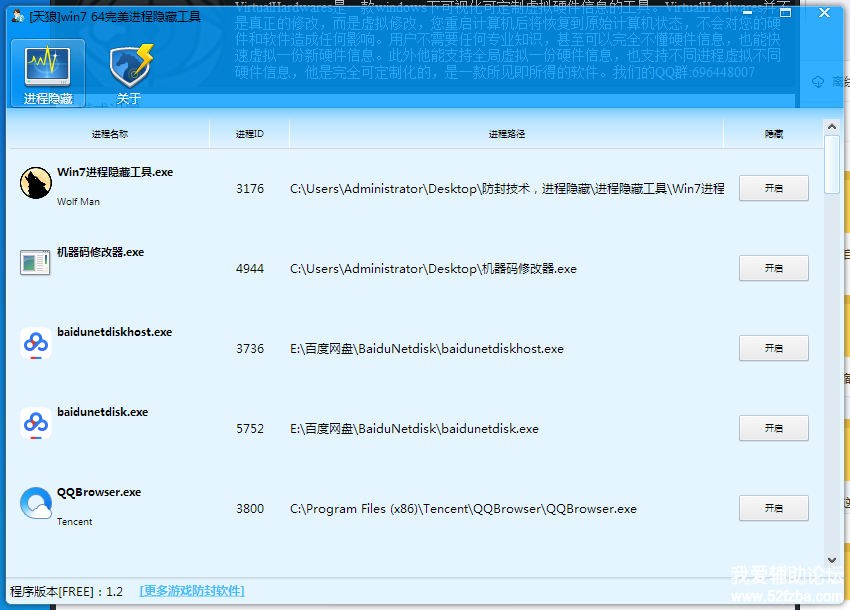Click the scrollbar down arrow
The height and width of the screenshot is (610, 850).
point(832,560)
